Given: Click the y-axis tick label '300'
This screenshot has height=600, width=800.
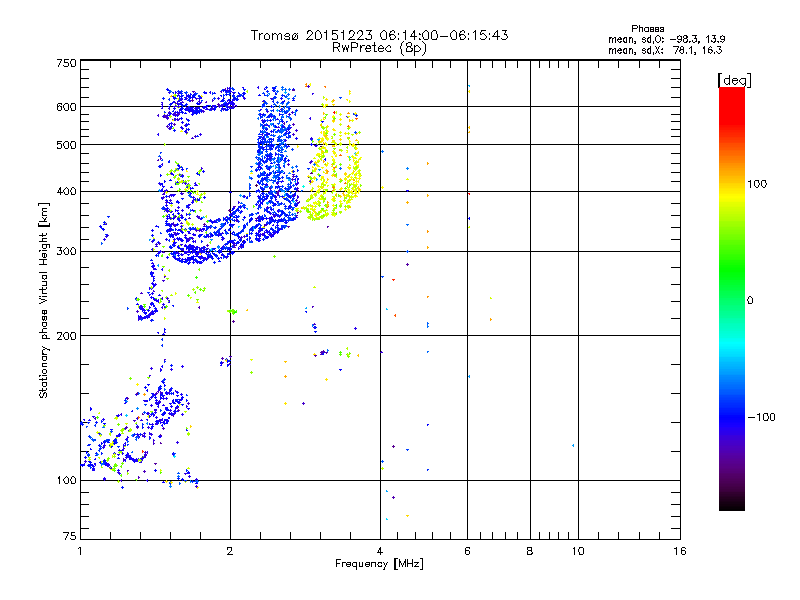Looking at the screenshot, I should click(x=66, y=252).
